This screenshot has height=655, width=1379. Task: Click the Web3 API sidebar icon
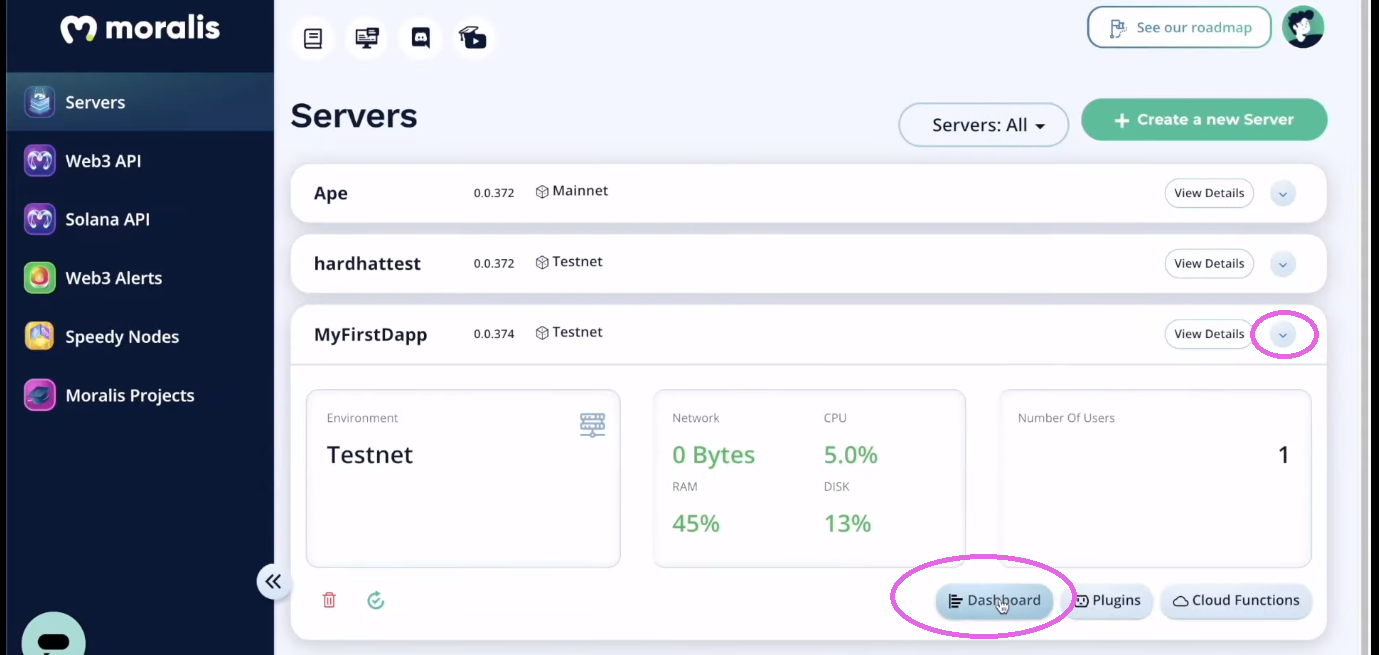[x=40, y=161]
